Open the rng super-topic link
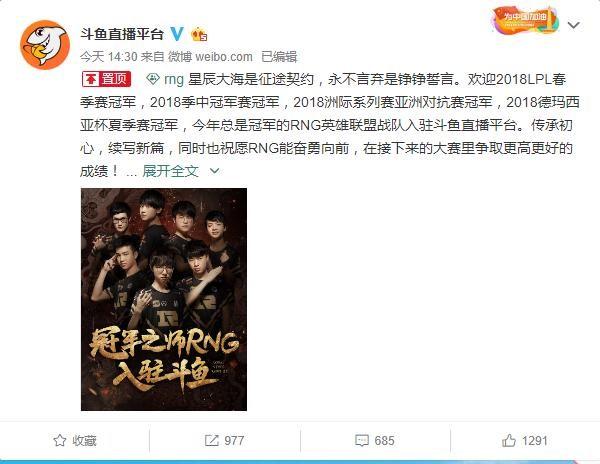 pyautogui.click(x=174, y=80)
